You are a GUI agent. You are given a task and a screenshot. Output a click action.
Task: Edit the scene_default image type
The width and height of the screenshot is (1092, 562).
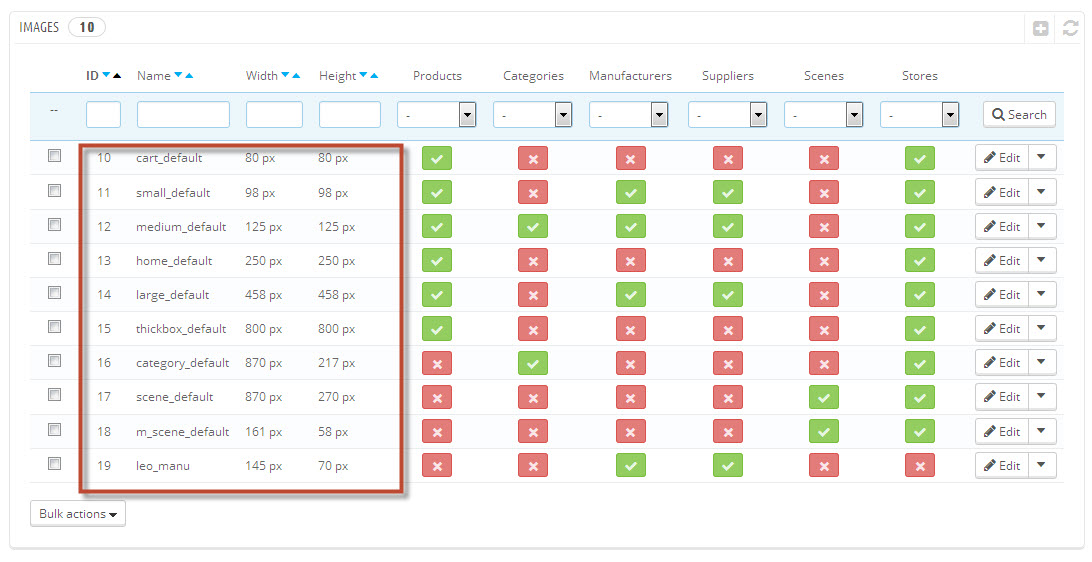point(1002,397)
